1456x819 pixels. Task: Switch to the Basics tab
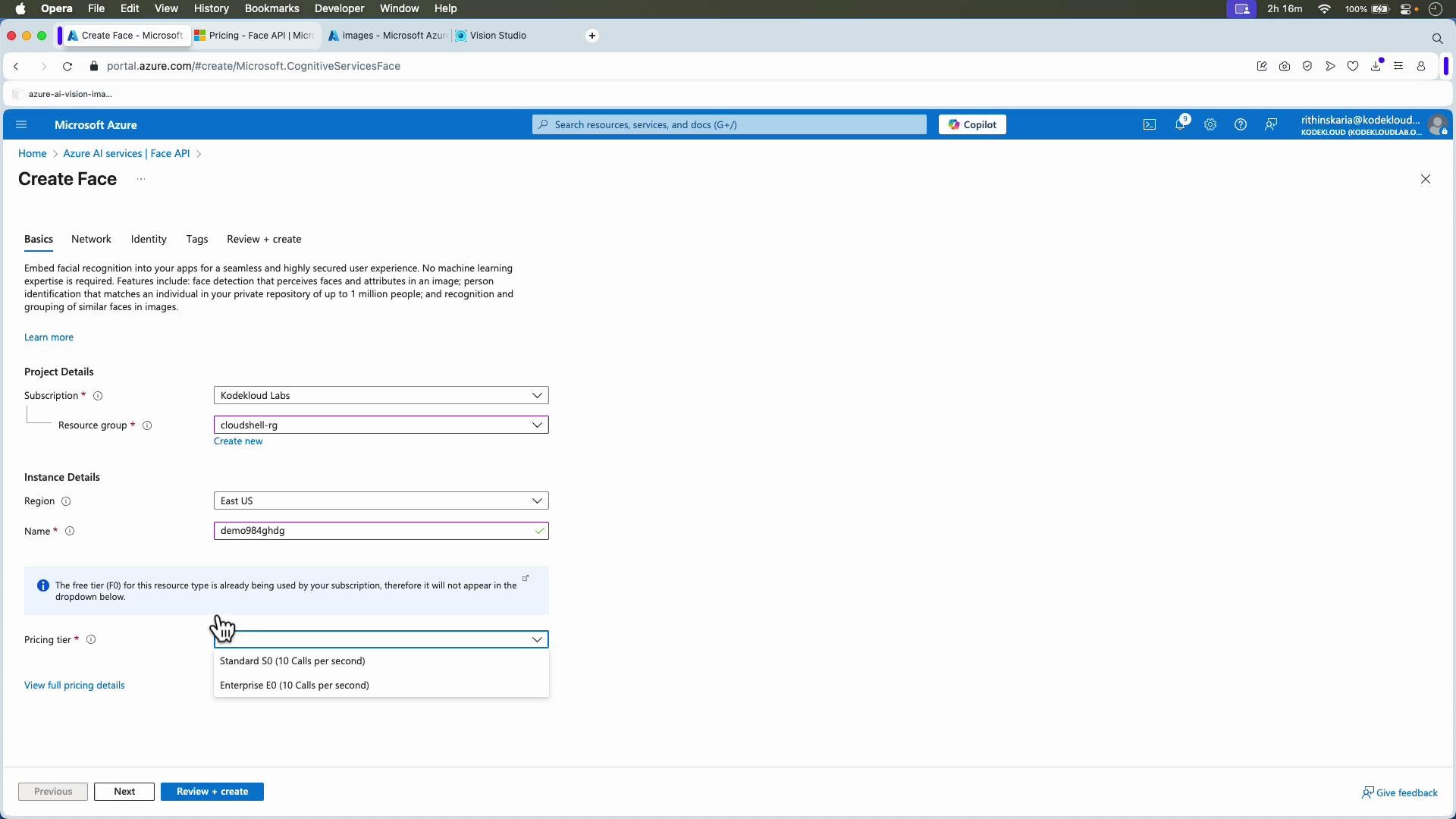coord(39,240)
